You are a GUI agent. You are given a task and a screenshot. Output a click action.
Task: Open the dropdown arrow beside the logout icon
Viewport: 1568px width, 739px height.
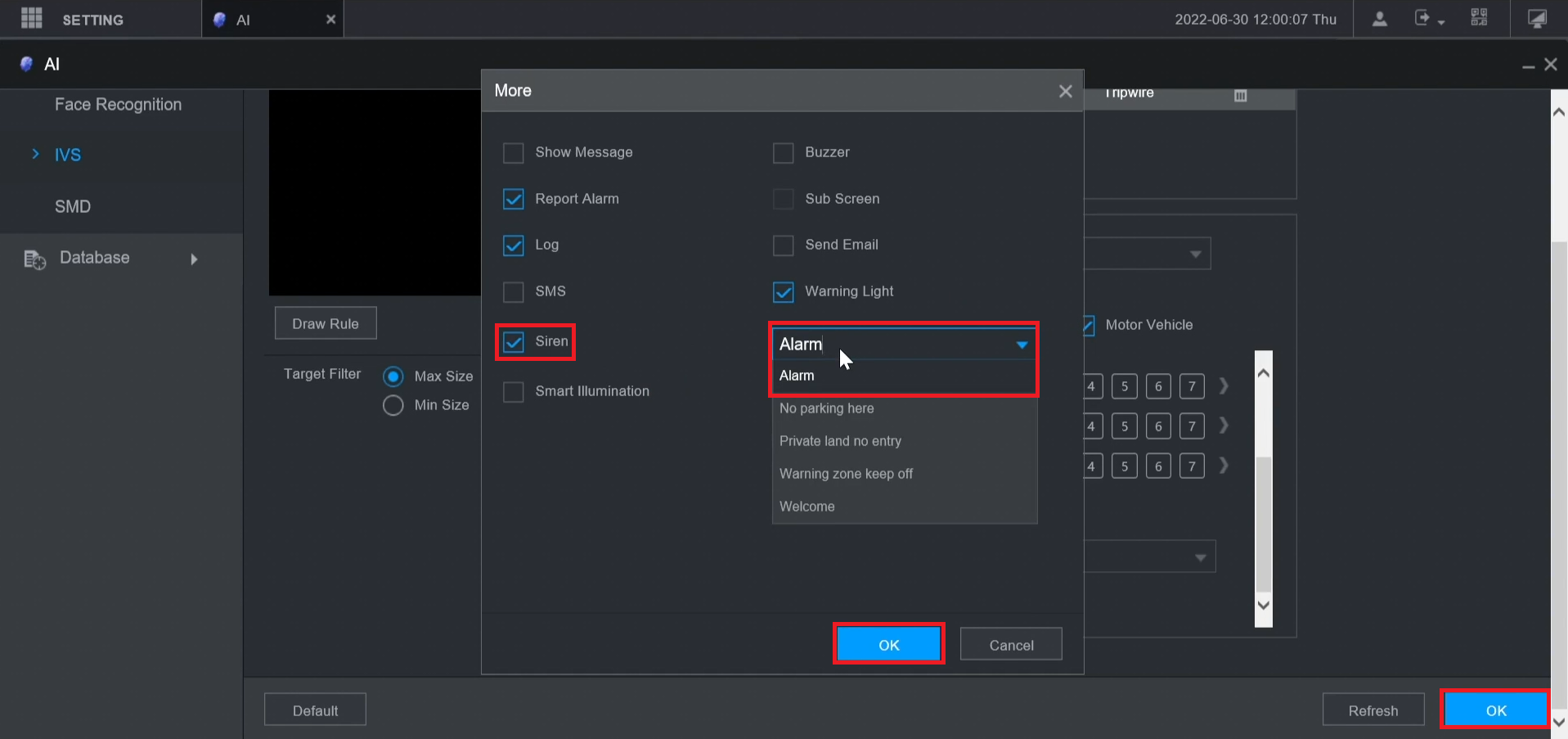click(1441, 22)
